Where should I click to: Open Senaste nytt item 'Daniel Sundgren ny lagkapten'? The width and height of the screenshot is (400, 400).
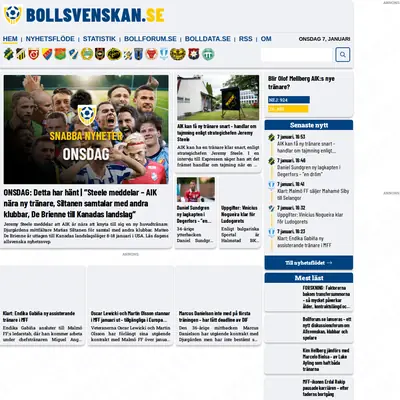pyautogui.click(x=309, y=171)
